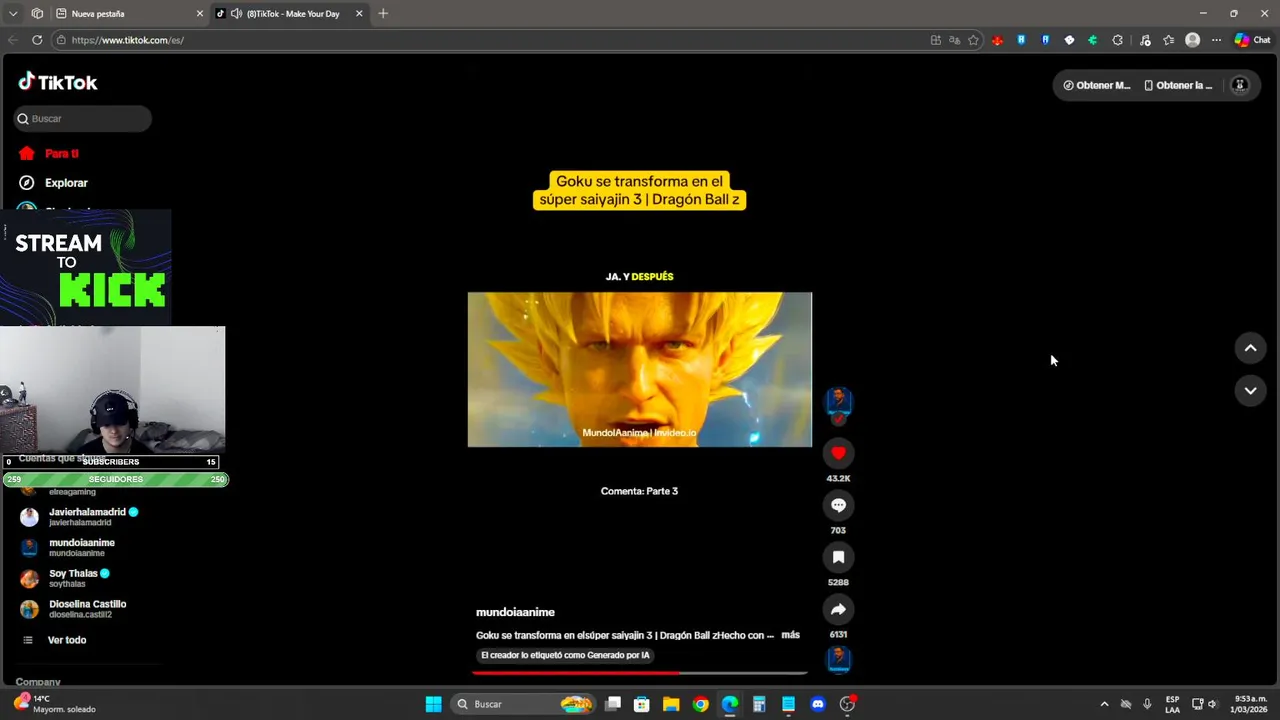The height and width of the screenshot is (720, 1280).
Task: Open the clock and date panel
Action: pyautogui.click(x=1250, y=704)
